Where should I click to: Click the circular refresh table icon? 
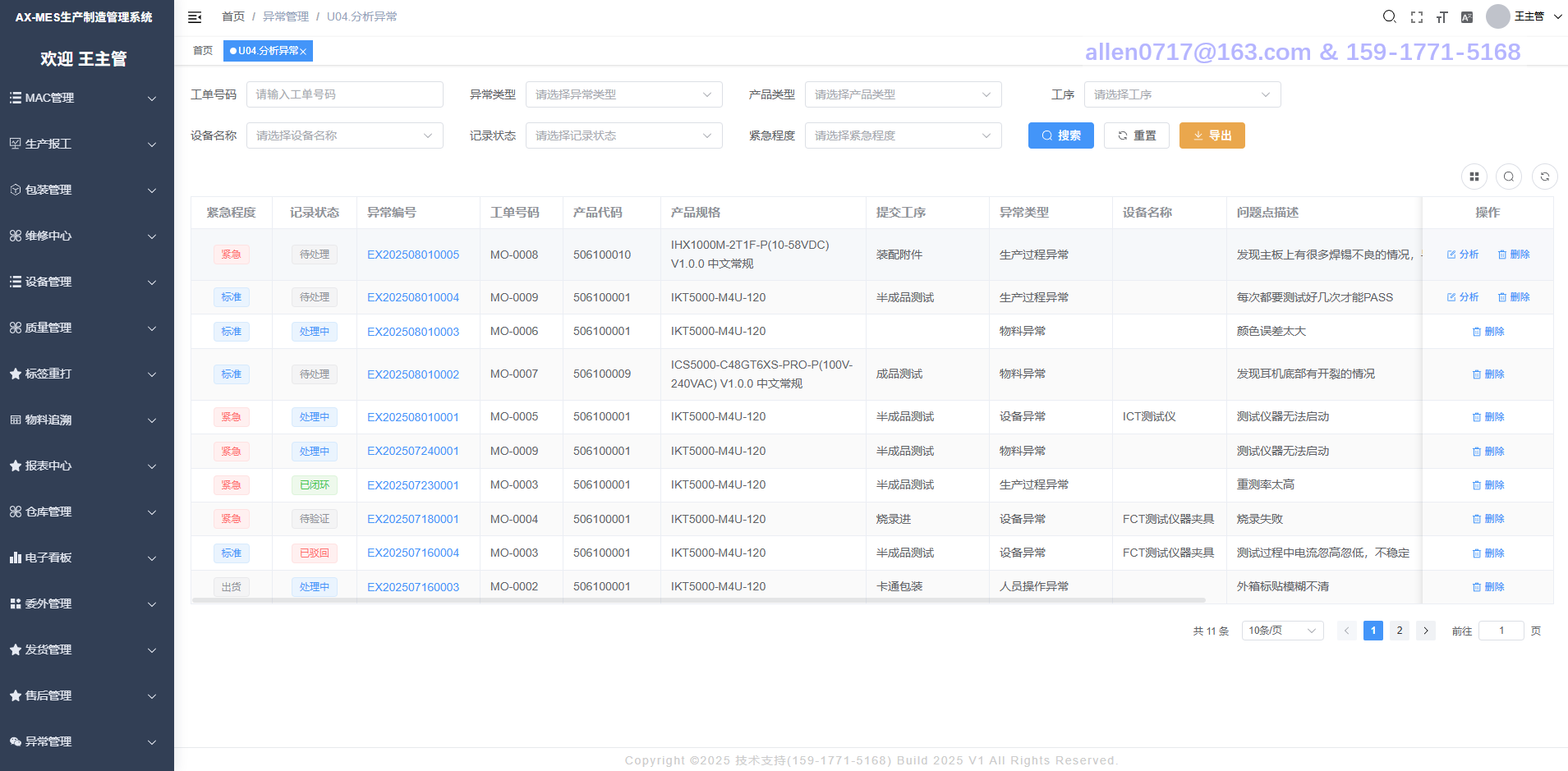[1544, 177]
